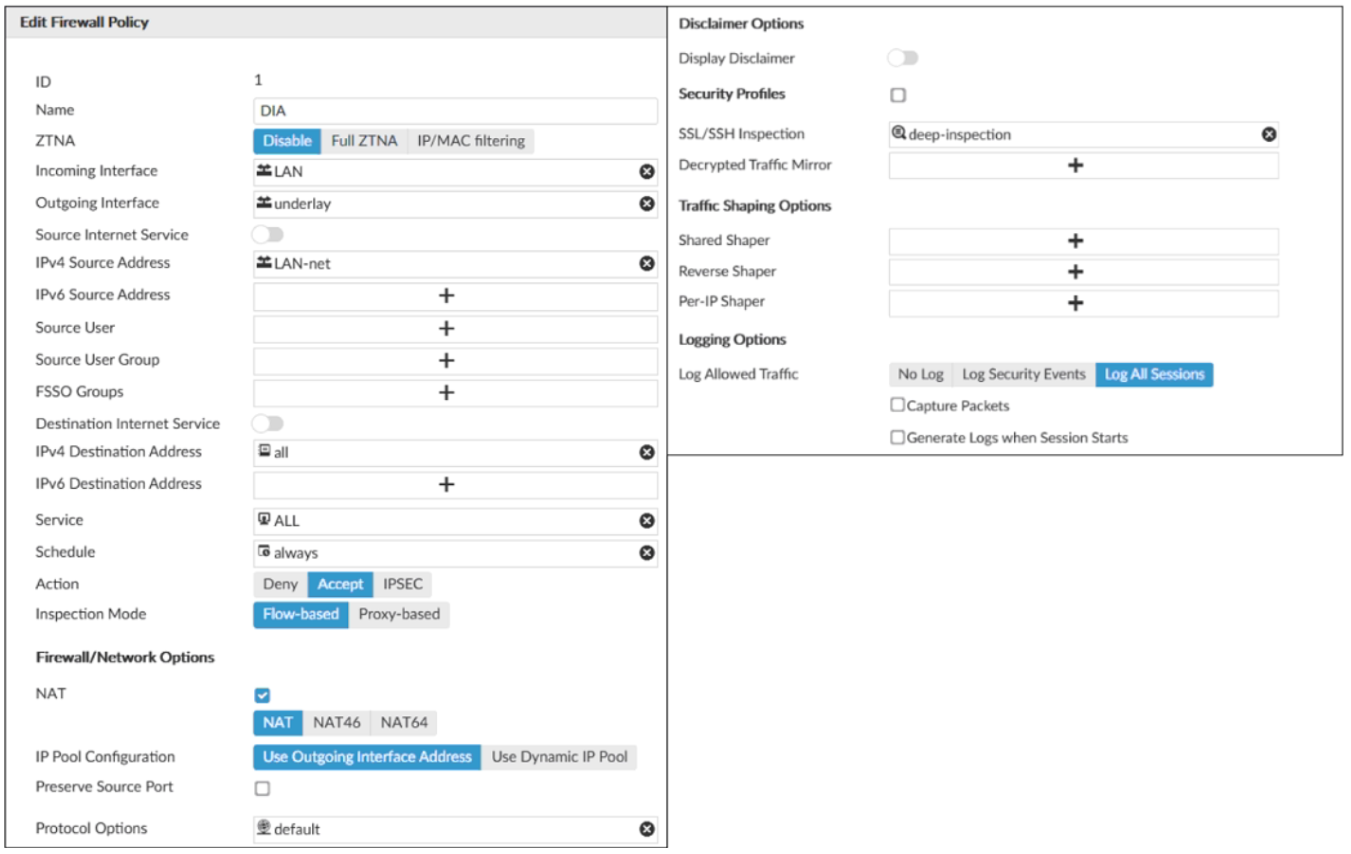
Task: Set action to Deny
Action: click(280, 584)
